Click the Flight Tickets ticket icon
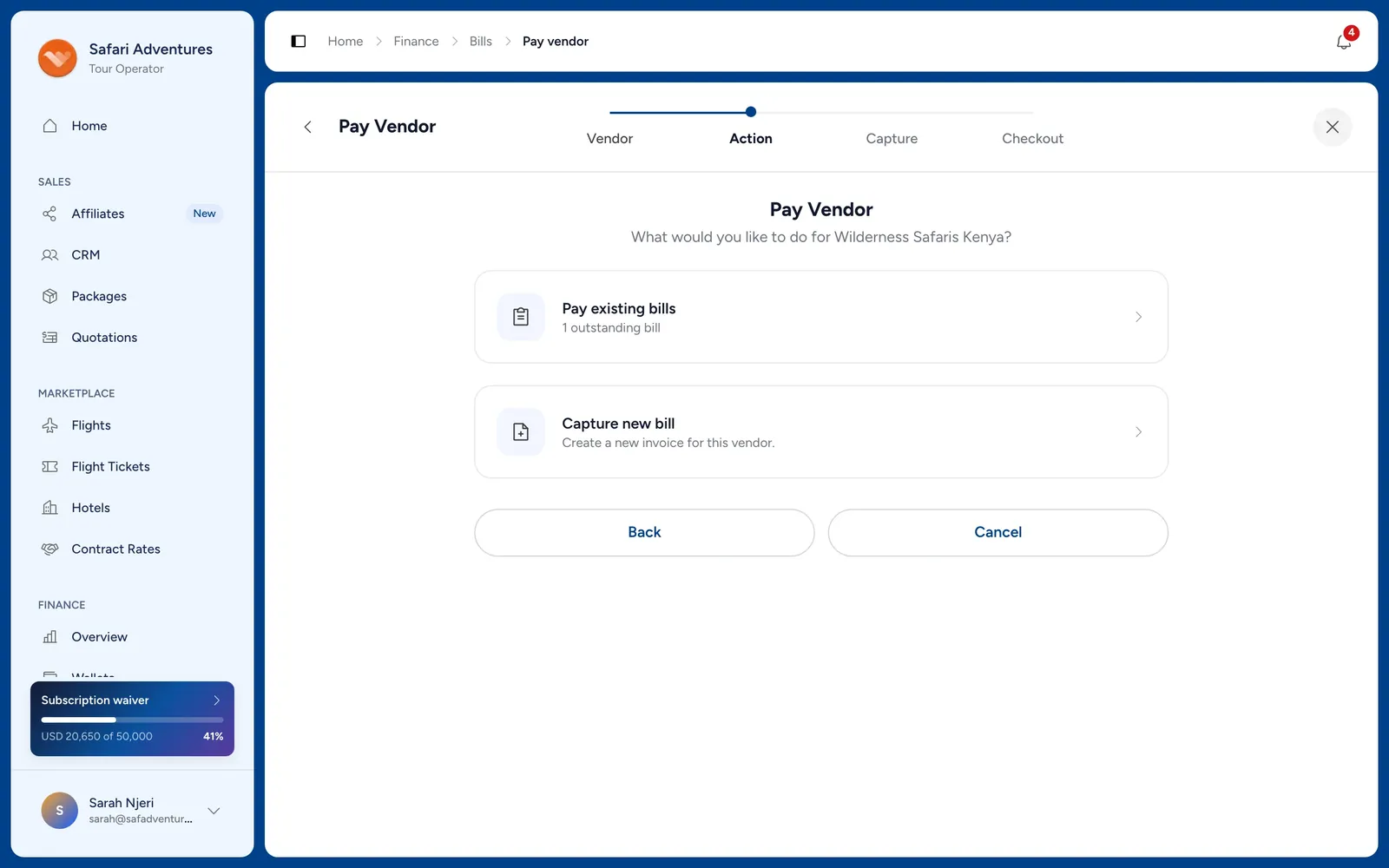 50,467
